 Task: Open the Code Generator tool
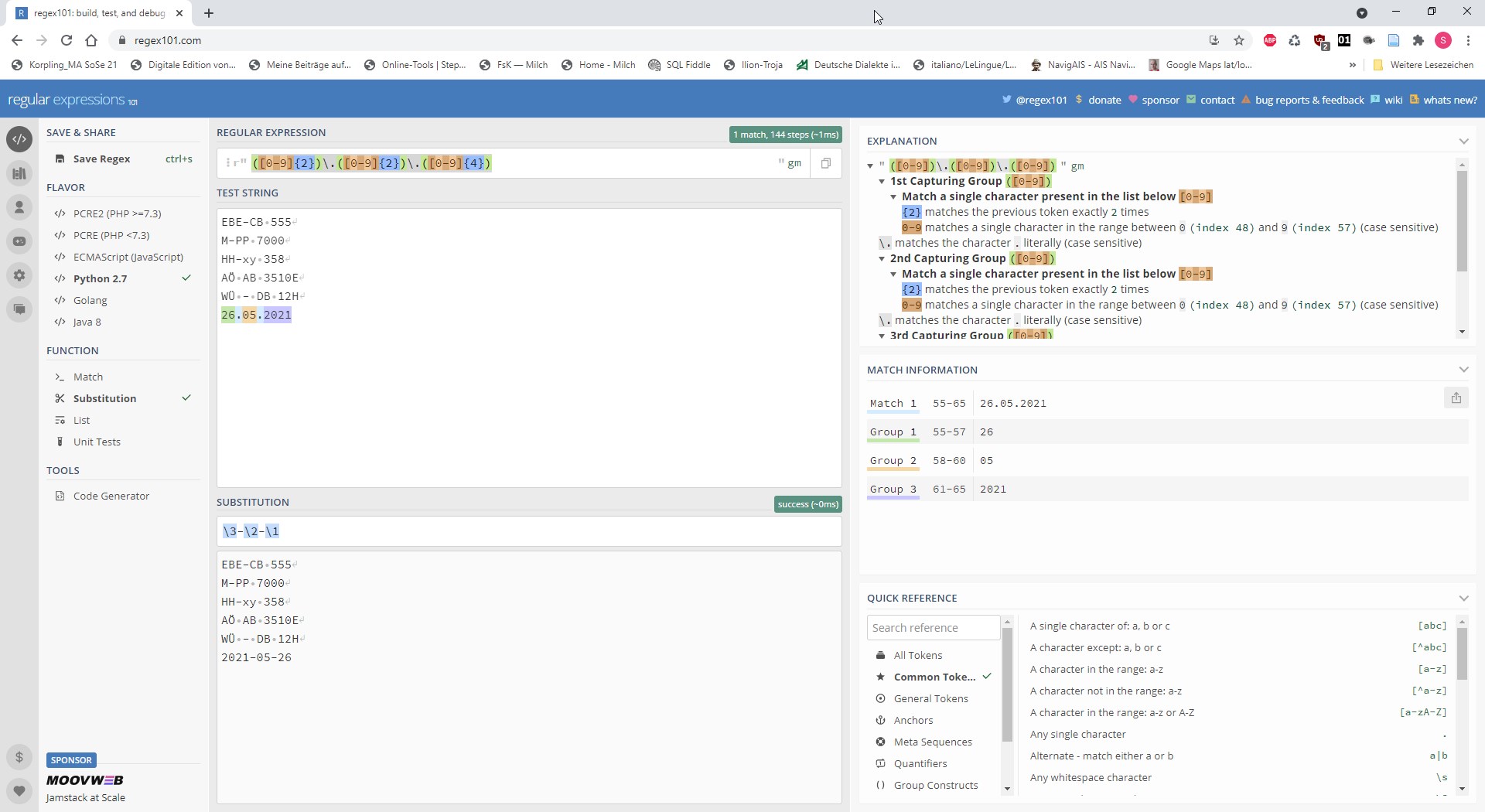pos(111,496)
